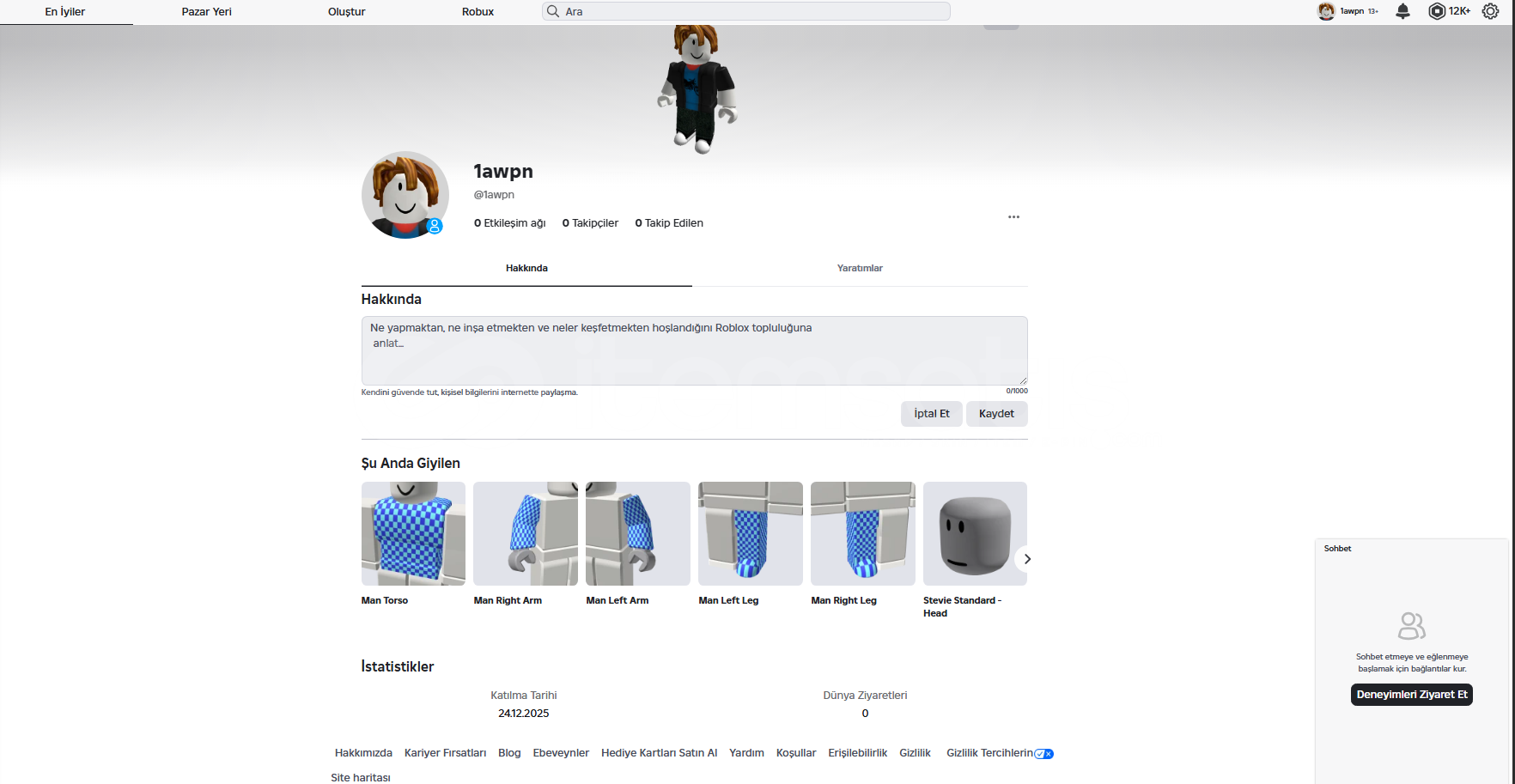Click the full-body avatar figure

coord(697,89)
